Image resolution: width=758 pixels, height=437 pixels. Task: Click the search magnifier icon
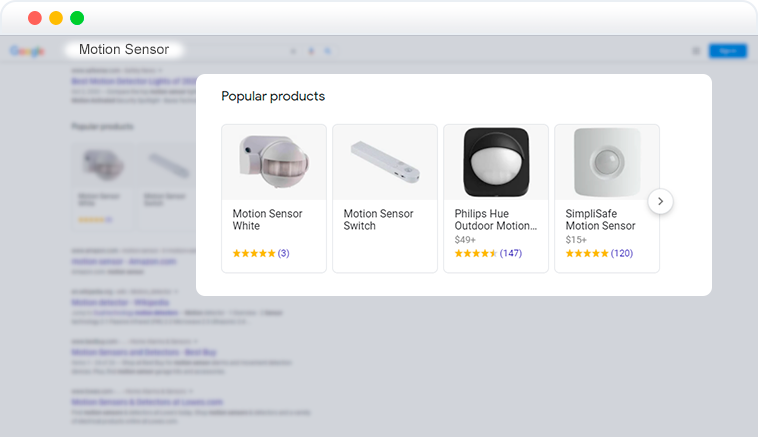coord(328,51)
